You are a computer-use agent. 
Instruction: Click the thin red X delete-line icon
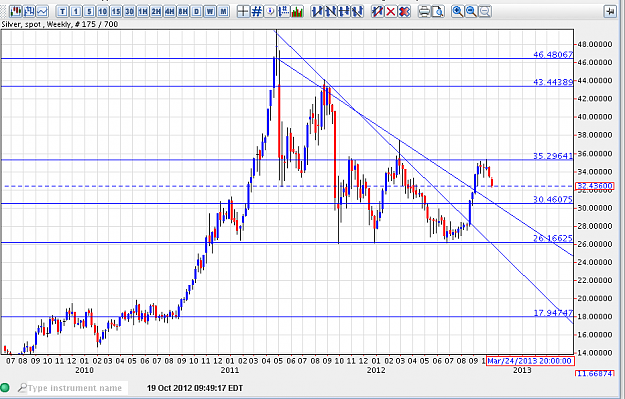coord(391,12)
